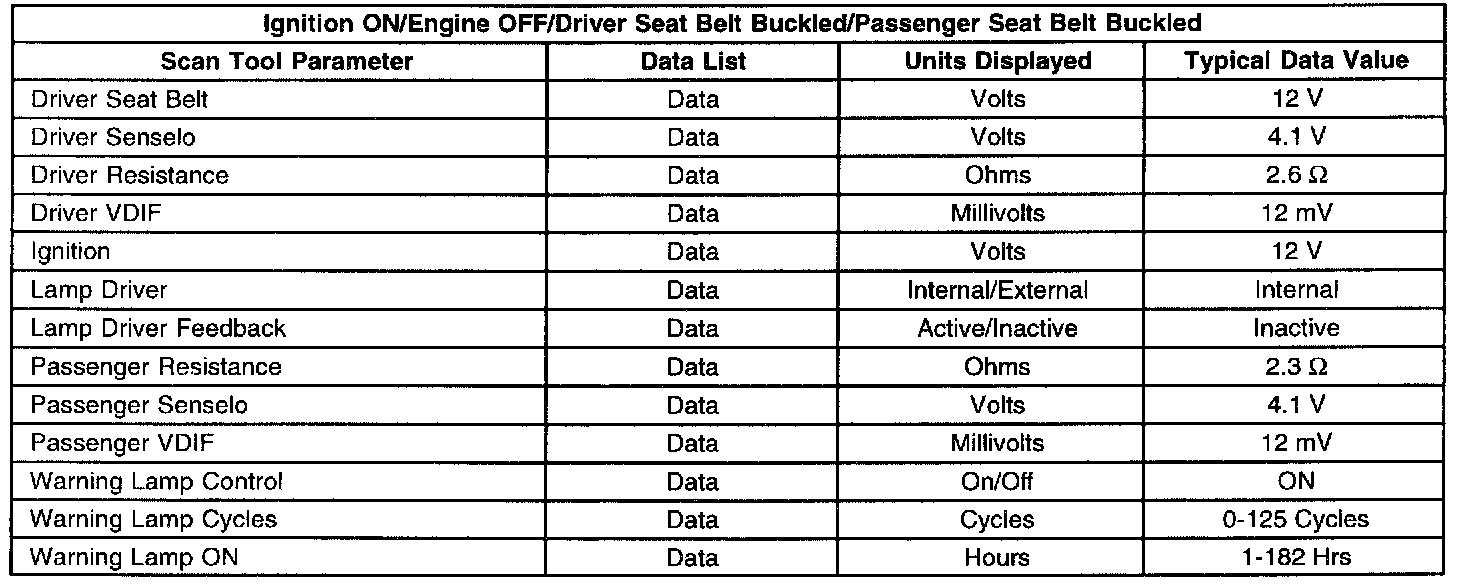Select the Internal/External units cell
1472x588 pixels.
click(997, 290)
